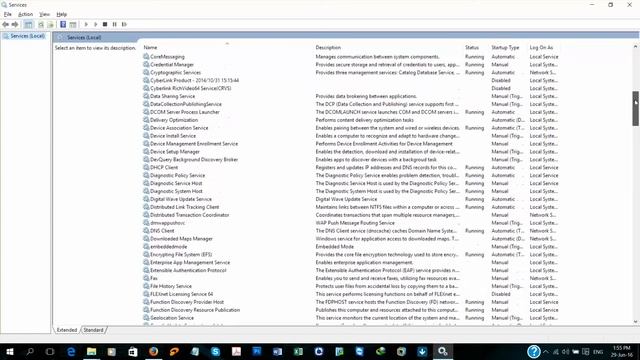Viewport: 640px width, 360px height.
Task: Select Digital Wave Update Service row
Action: pyautogui.click(x=351, y=199)
